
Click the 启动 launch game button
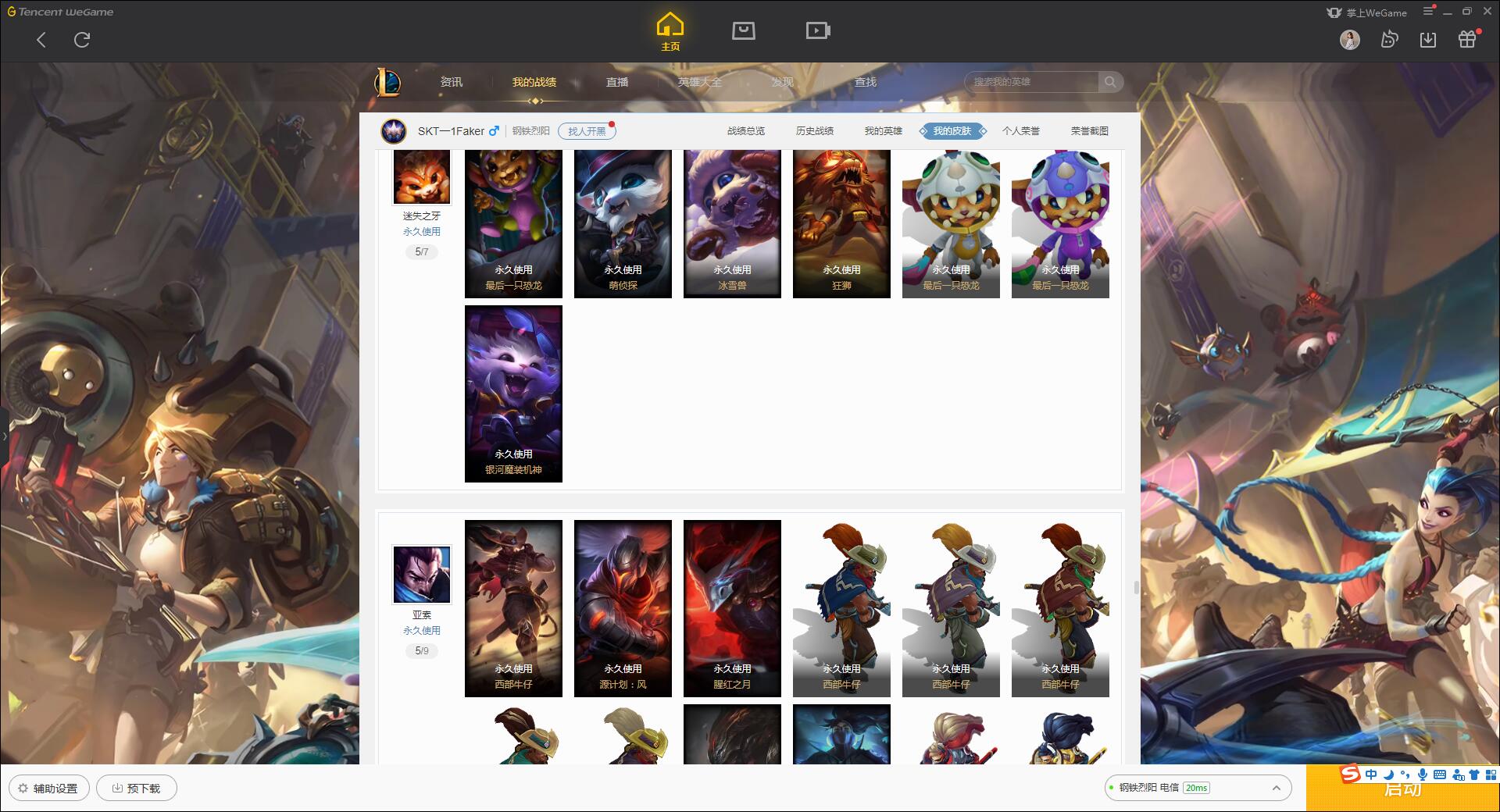1402,789
